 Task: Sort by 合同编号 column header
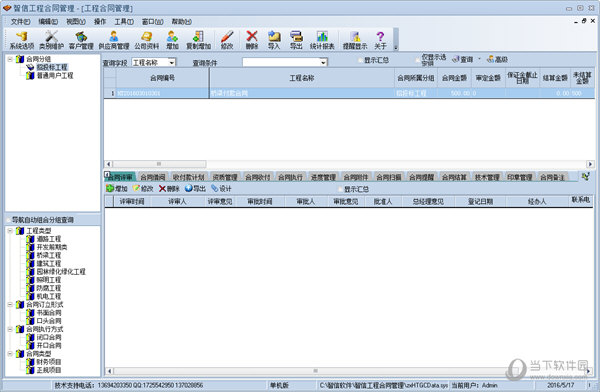pyautogui.click(x=163, y=78)
